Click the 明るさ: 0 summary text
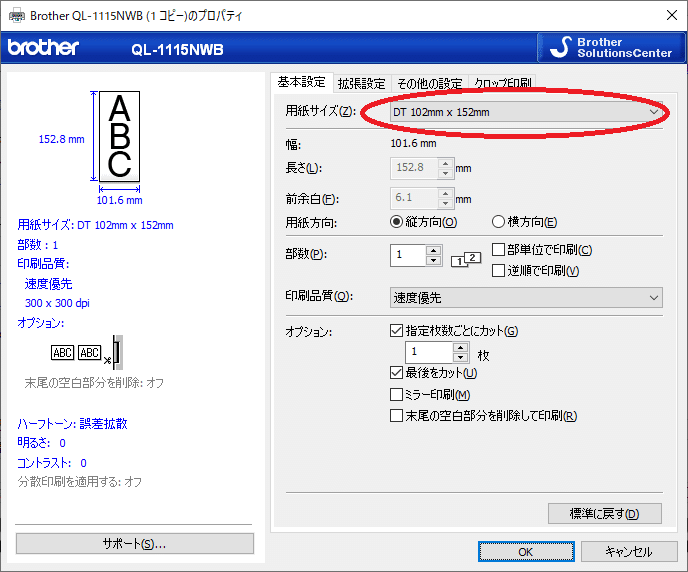Image resolution: width=688 pixels, height=572 pixels. click(41, 443)
